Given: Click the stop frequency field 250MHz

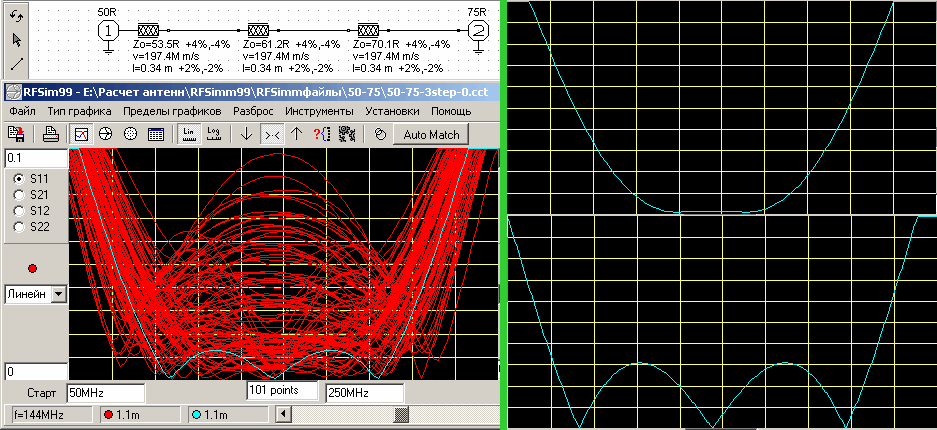Looking at the screenshot, I should [364, 393].
